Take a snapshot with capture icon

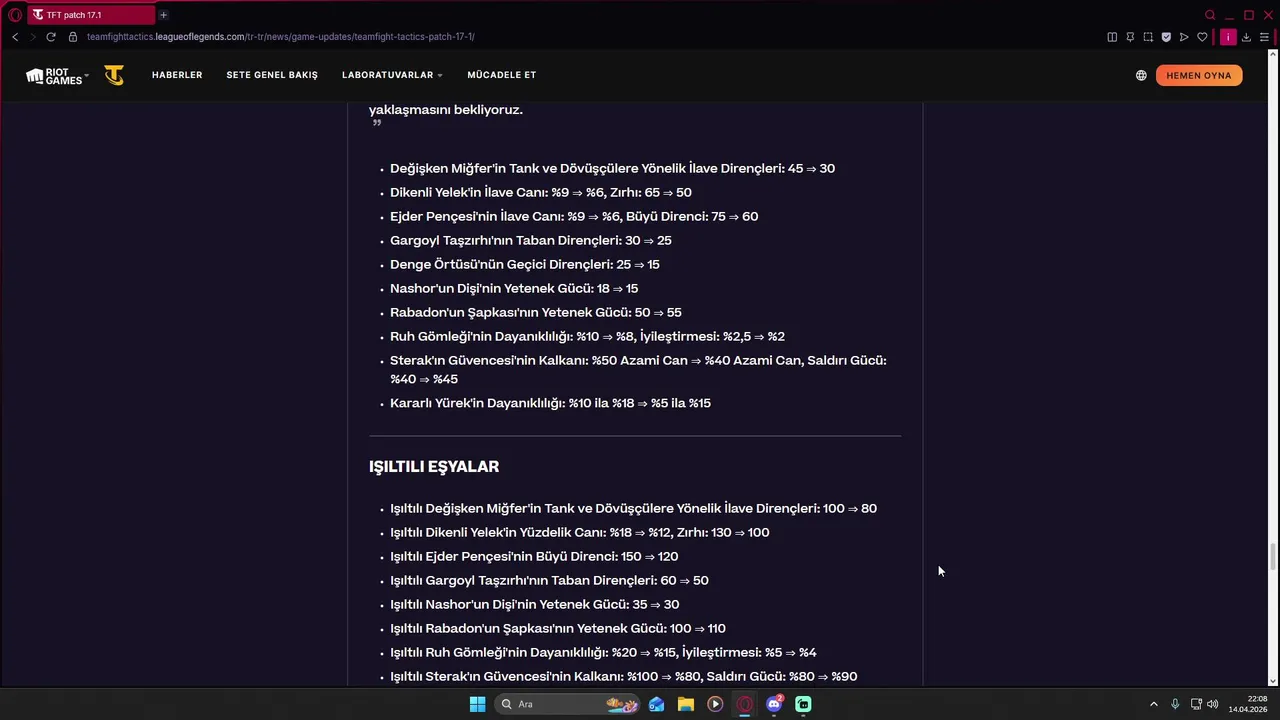click(x=1148, y=37)
